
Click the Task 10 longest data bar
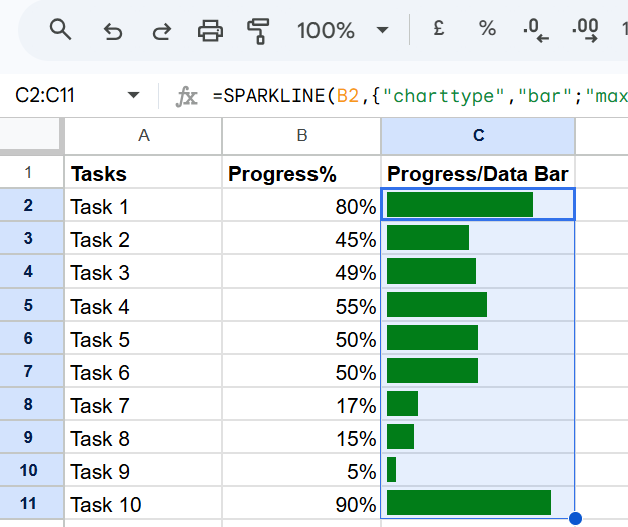(469, 503)
